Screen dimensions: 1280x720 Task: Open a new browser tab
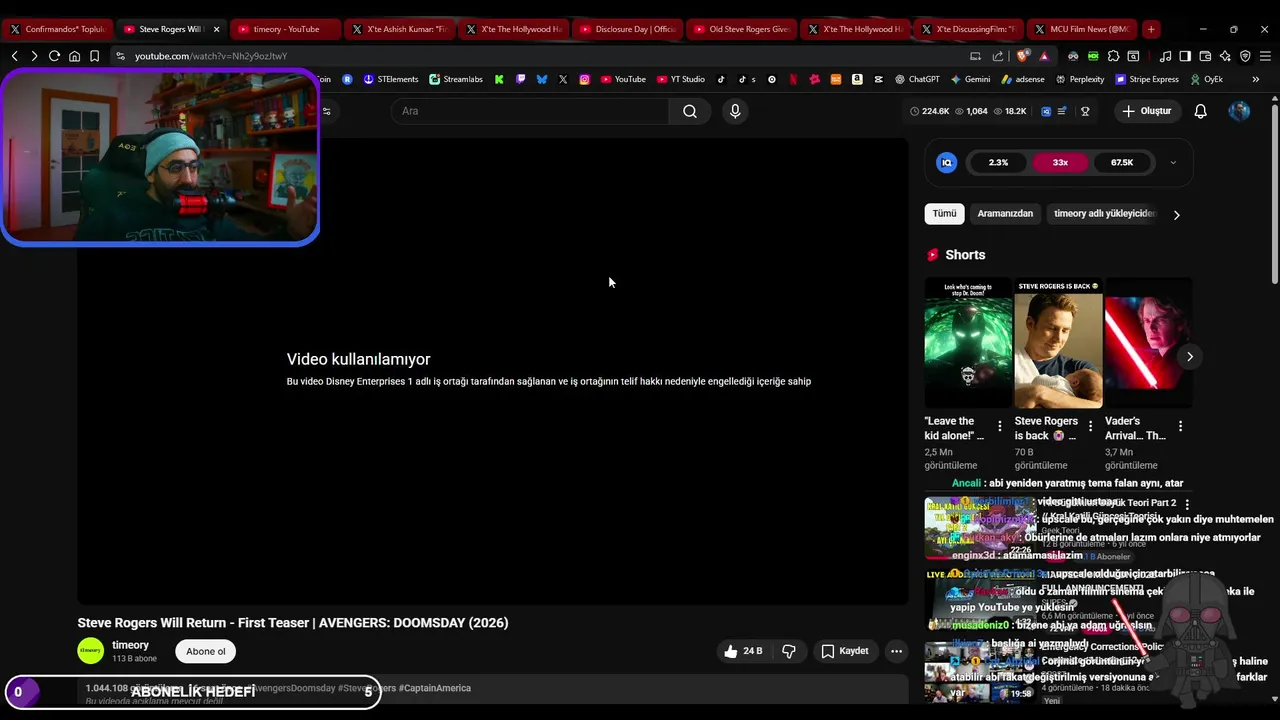pos(1151,29)
